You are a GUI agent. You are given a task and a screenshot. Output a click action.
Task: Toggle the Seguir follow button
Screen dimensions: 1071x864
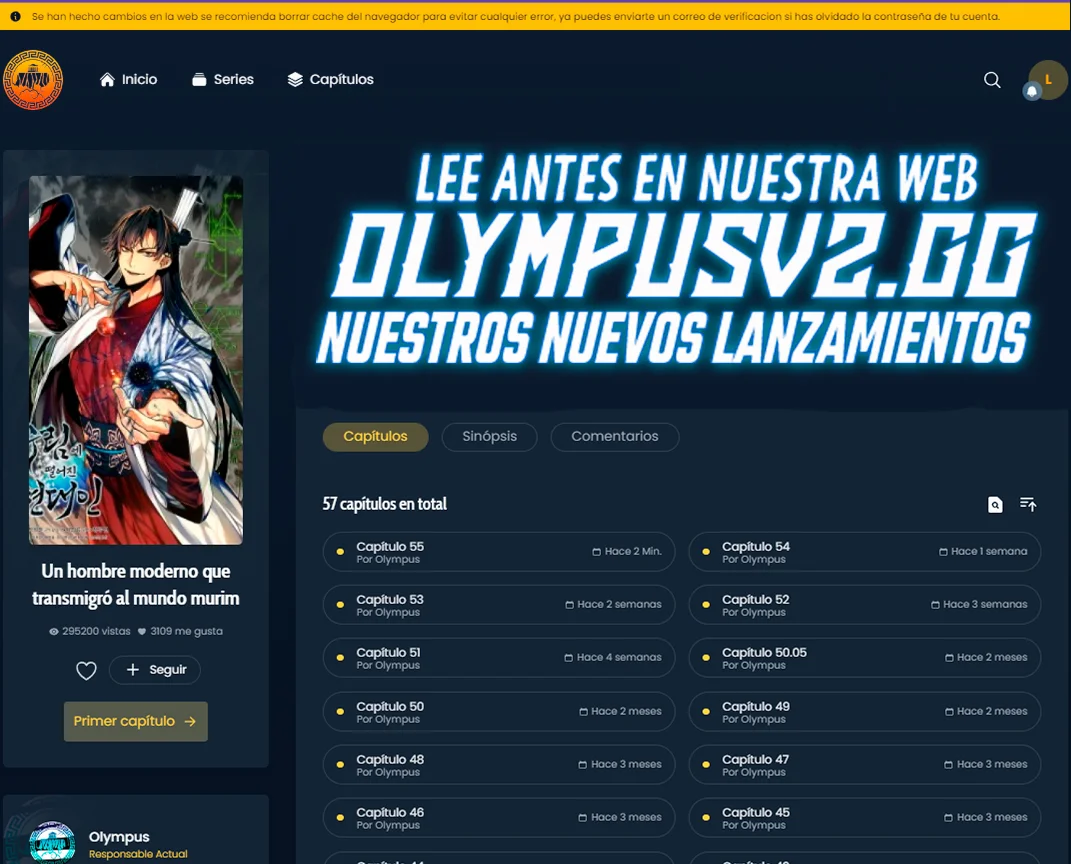coord(155,670)
